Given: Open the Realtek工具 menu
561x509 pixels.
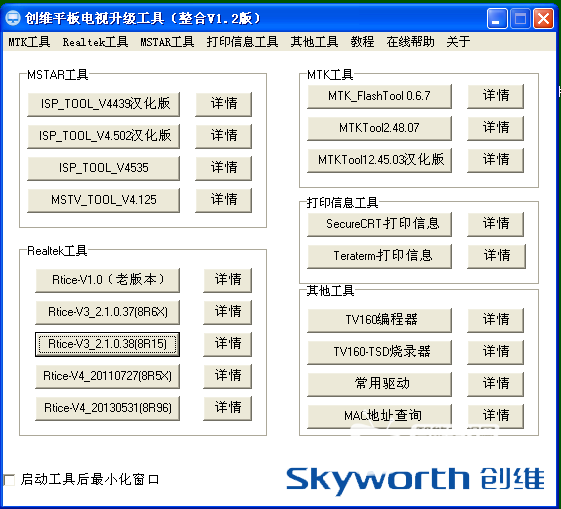Looking at the screenshot, I should pos(95,42).
